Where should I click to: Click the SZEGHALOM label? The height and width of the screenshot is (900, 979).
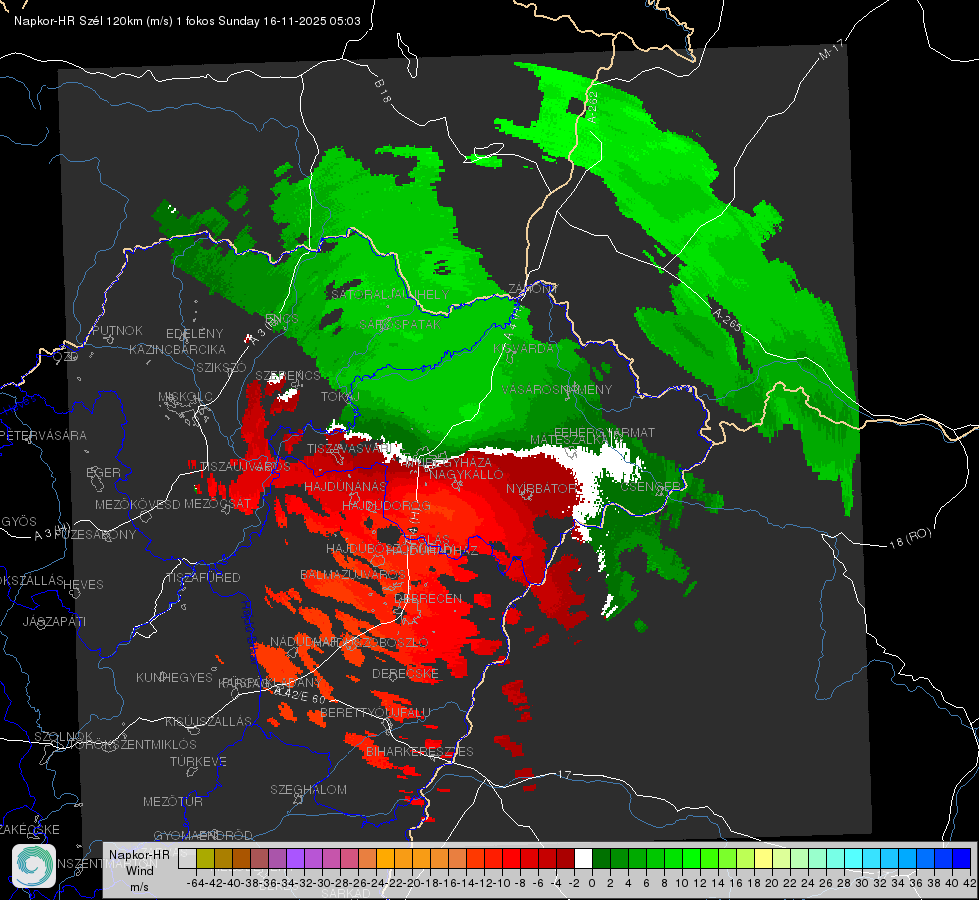[308, 789]
